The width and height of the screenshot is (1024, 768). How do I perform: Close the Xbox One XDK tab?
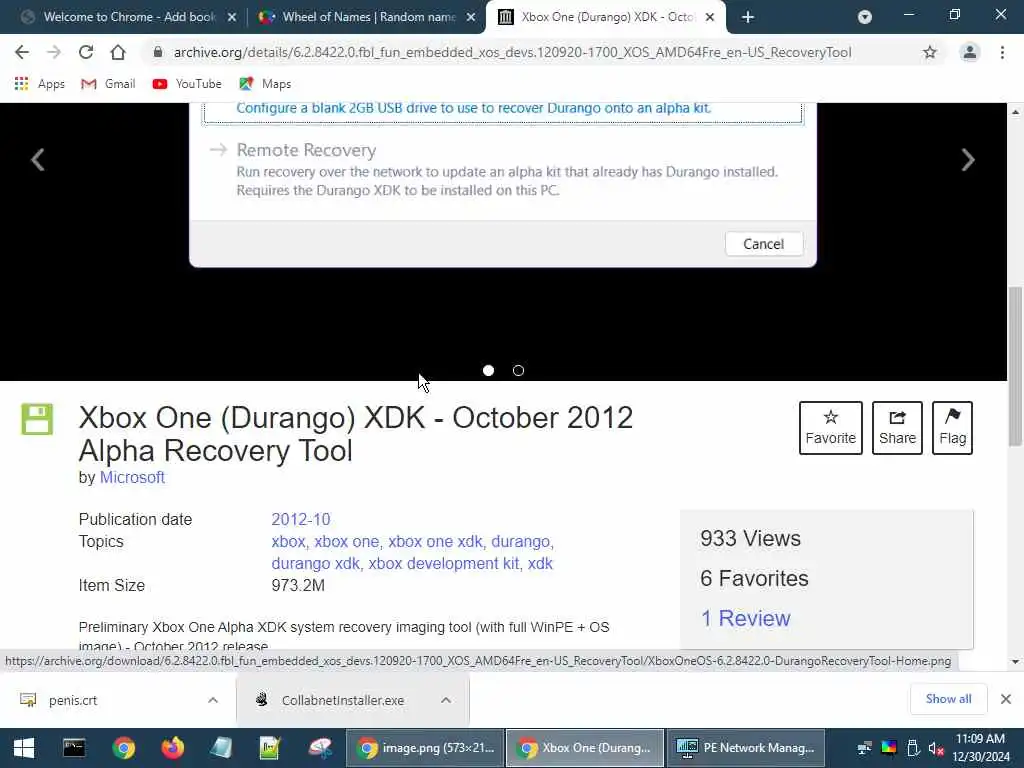(x=710, y=17)
